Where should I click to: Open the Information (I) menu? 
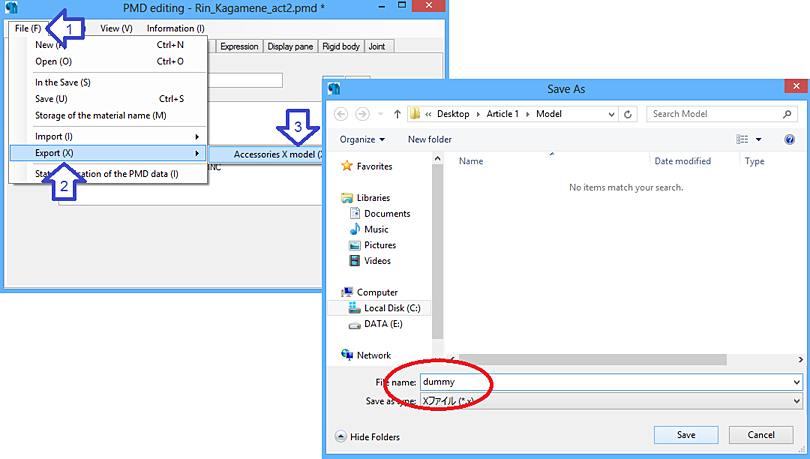point(176,28)
